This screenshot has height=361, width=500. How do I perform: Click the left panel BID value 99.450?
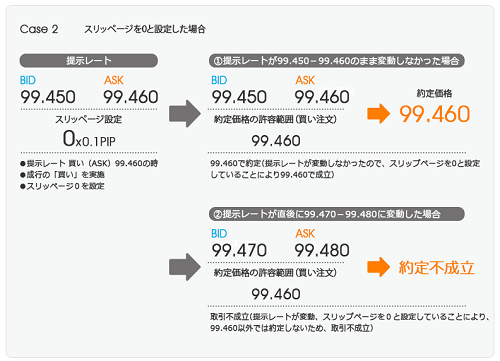tap(48, 97)
